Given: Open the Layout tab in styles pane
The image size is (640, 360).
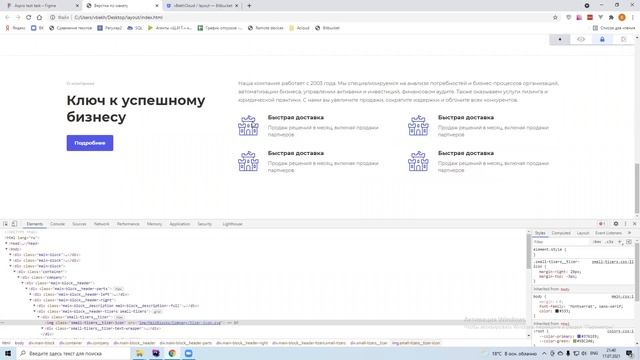Looking at the screenshot, I should 583,233.
